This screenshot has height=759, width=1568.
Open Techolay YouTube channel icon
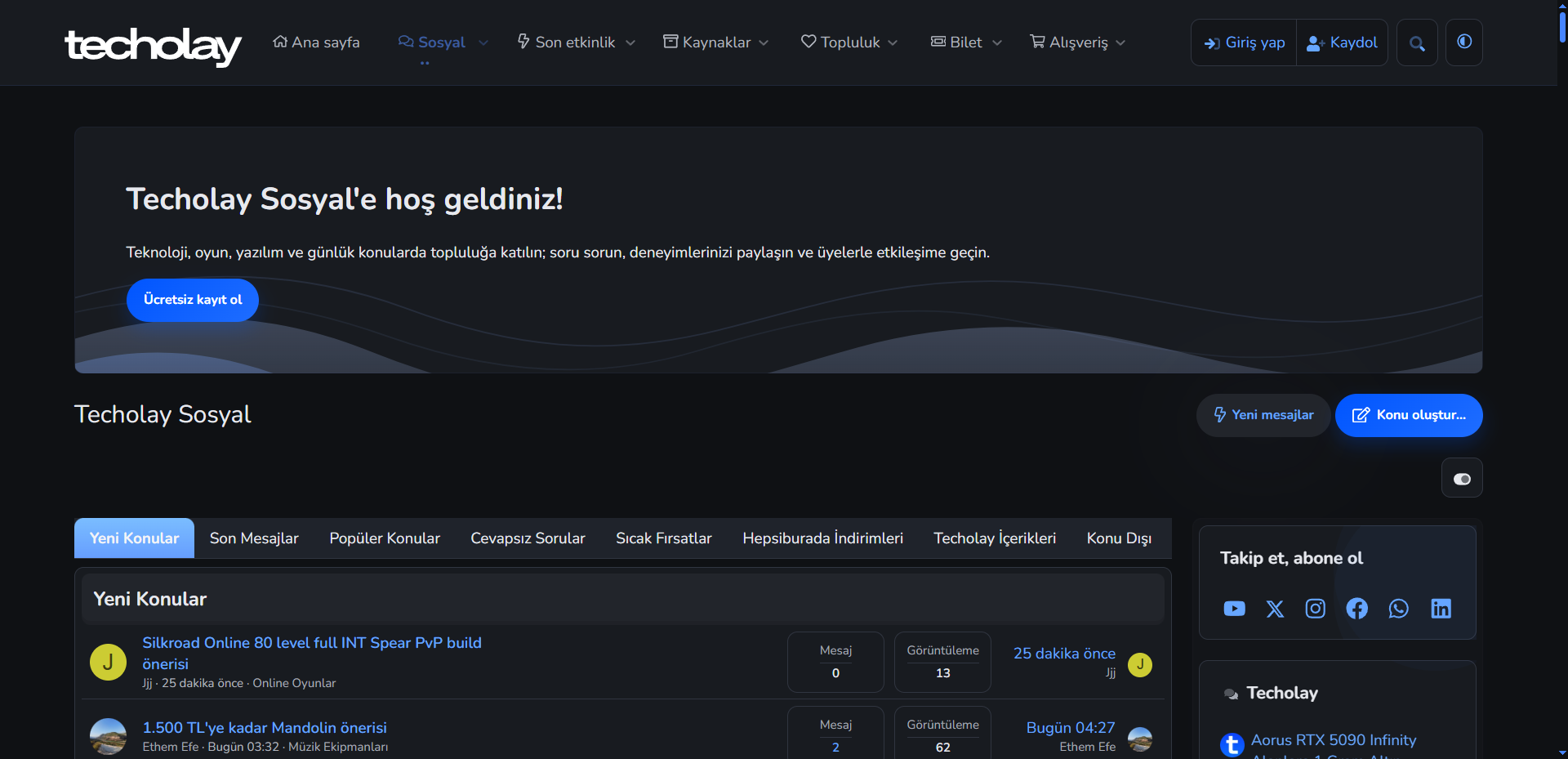pos(1234,609)
